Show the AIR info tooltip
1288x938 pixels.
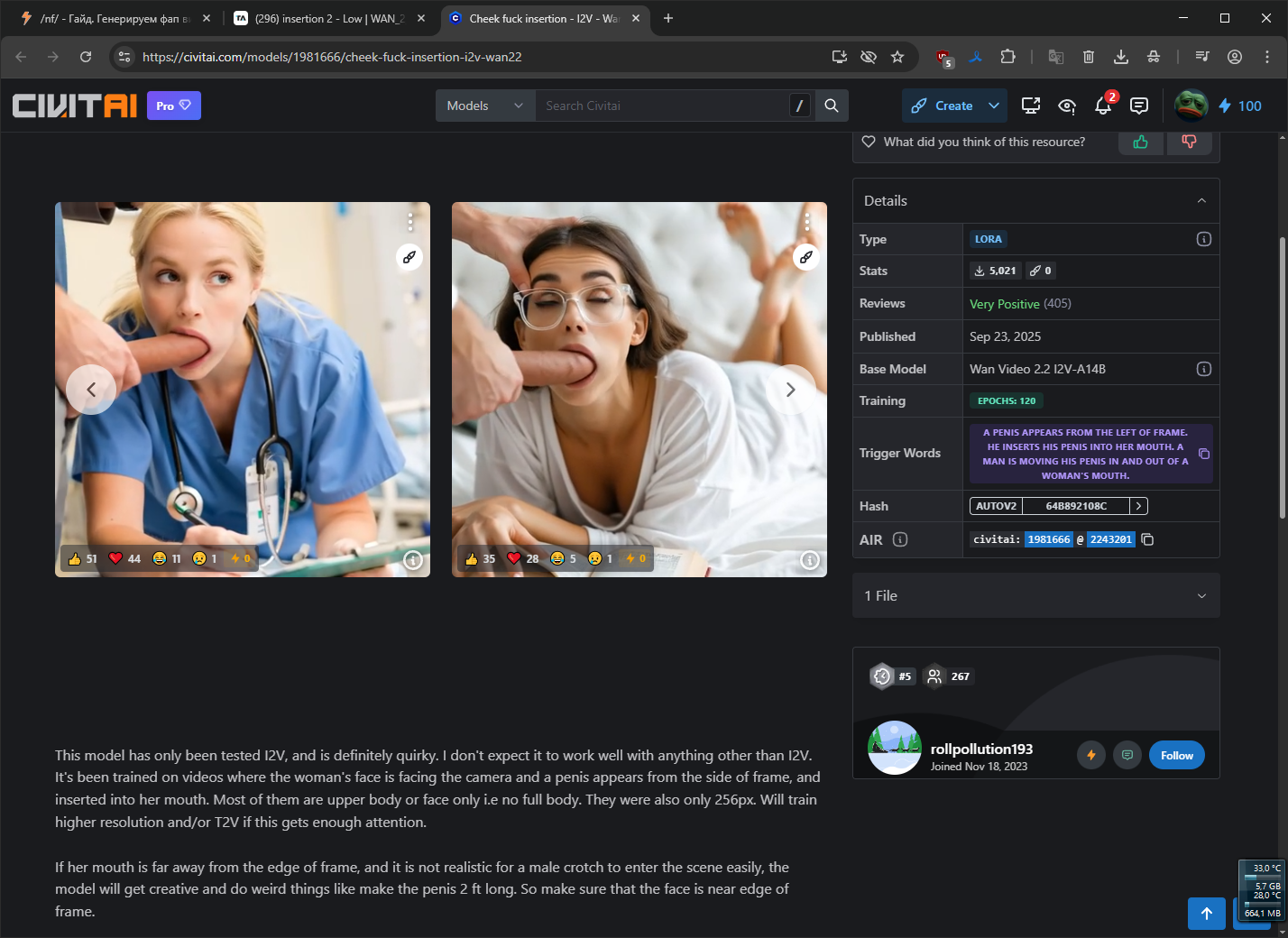coord(900,539)
